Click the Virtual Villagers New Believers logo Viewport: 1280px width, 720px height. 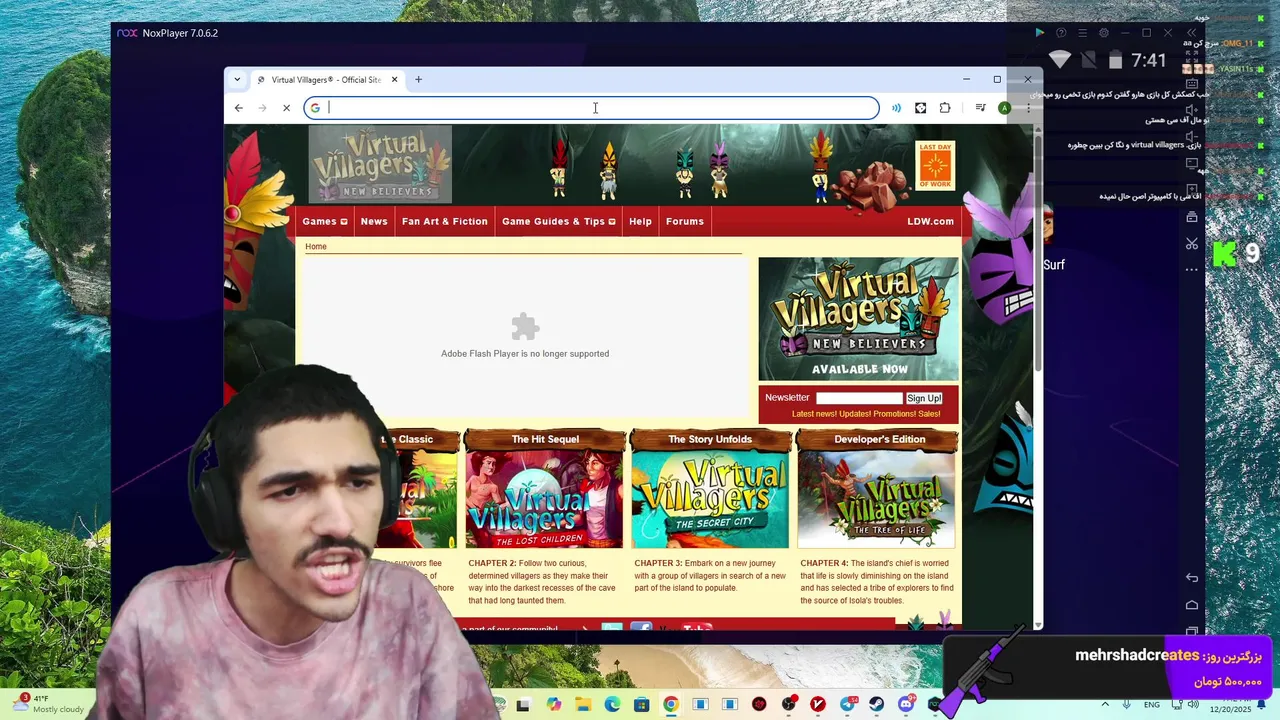[380, 164]
